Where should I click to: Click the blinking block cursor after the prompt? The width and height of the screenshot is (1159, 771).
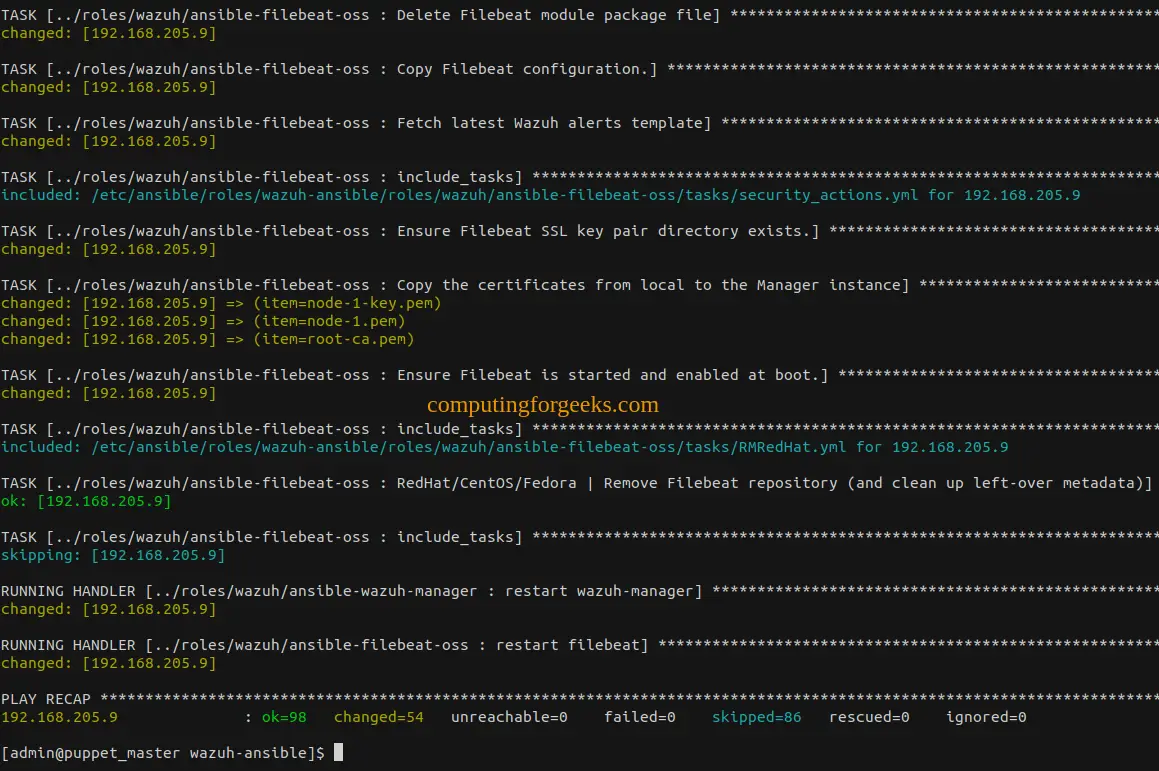click(338, 752)
